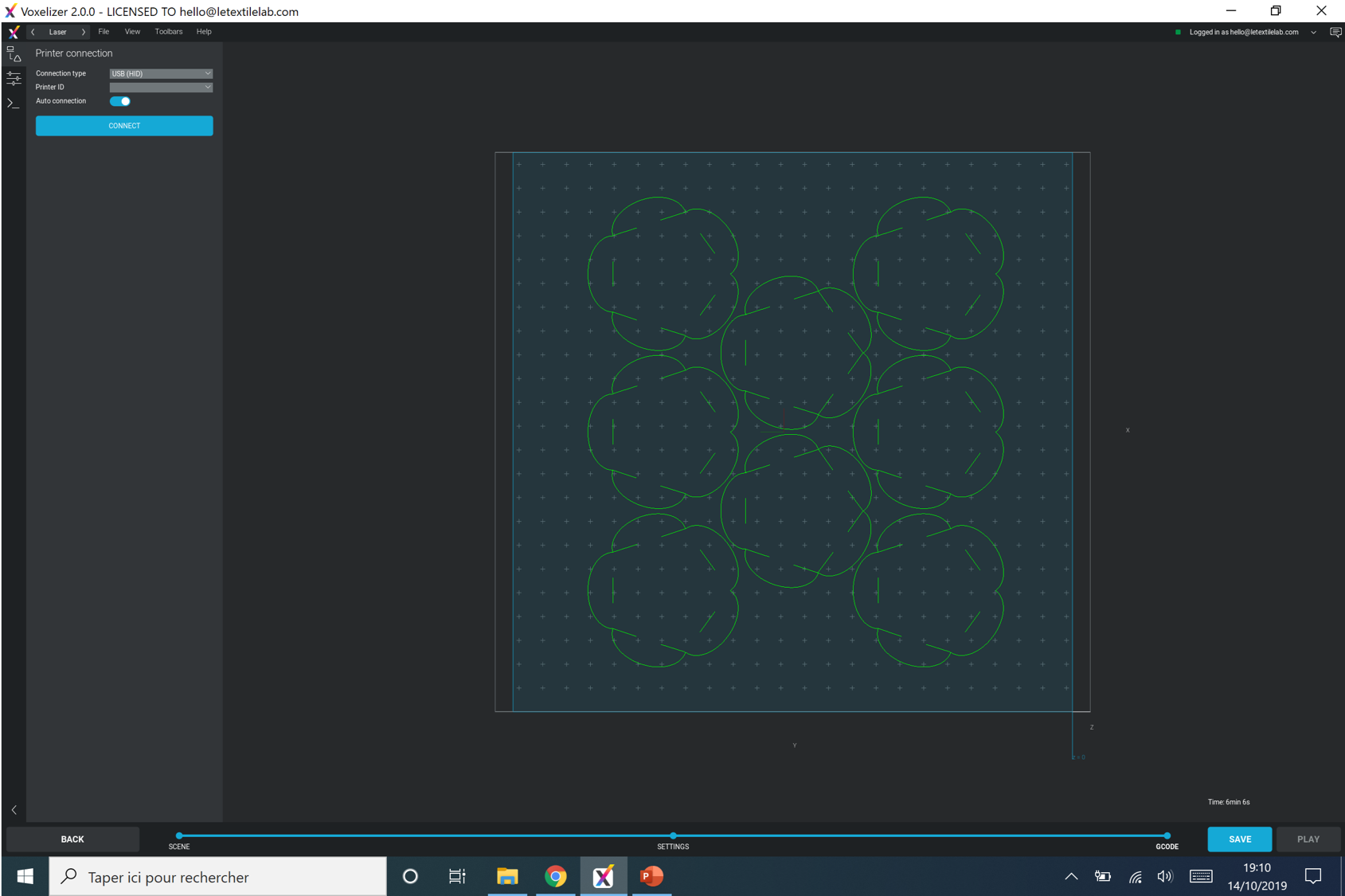Open Google Chrome from taskbar
Image resolution: width=1345 pixels, height=896 pixels.
pyautogui.click(x=556, y=876)
